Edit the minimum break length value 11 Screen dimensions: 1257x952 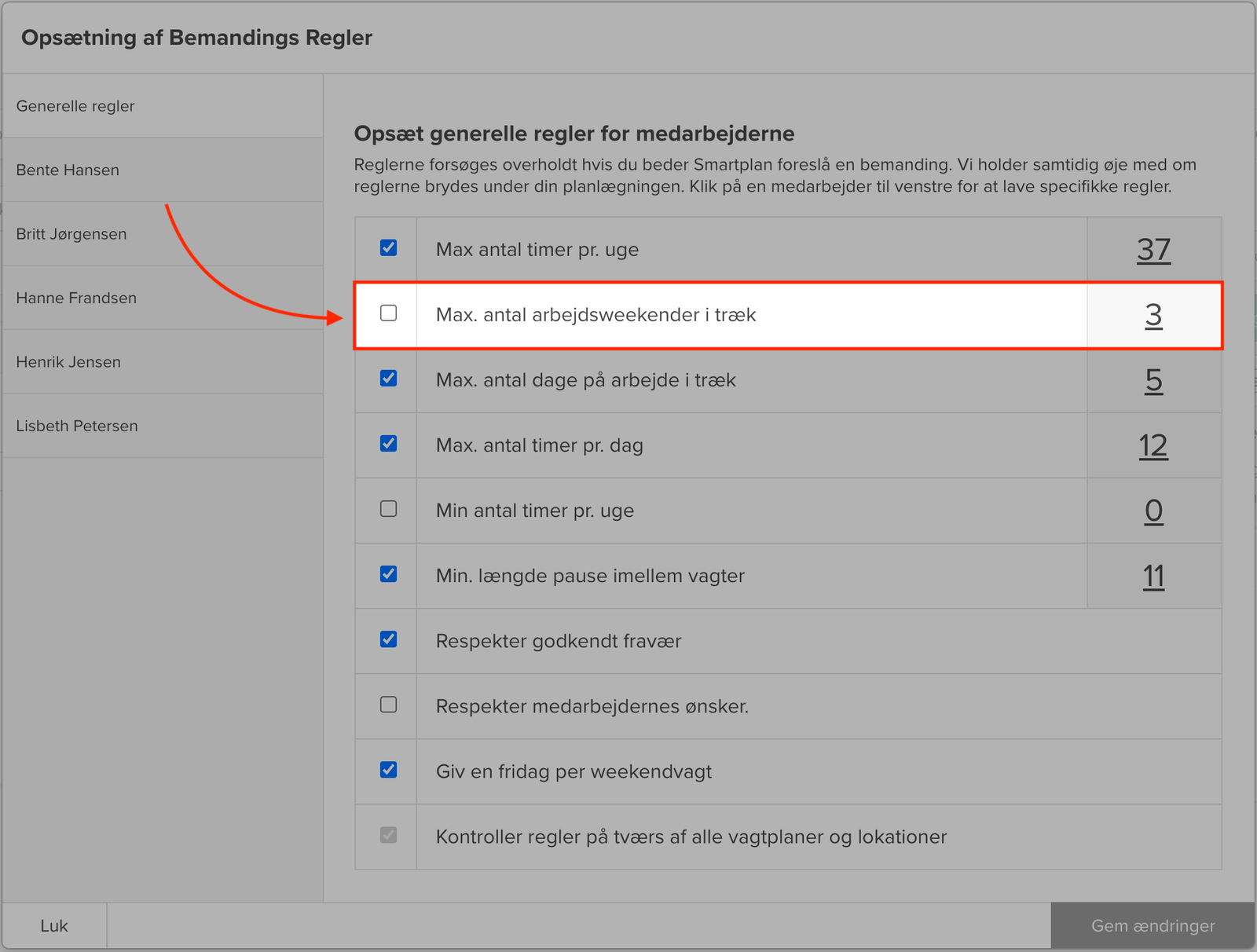(1153, 576)
